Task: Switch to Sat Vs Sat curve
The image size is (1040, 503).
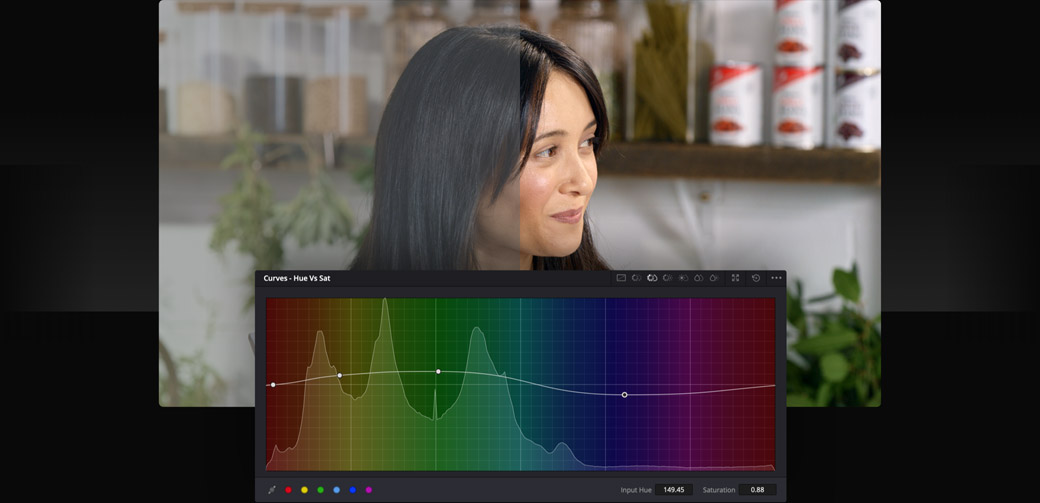Action: (698, 278)
